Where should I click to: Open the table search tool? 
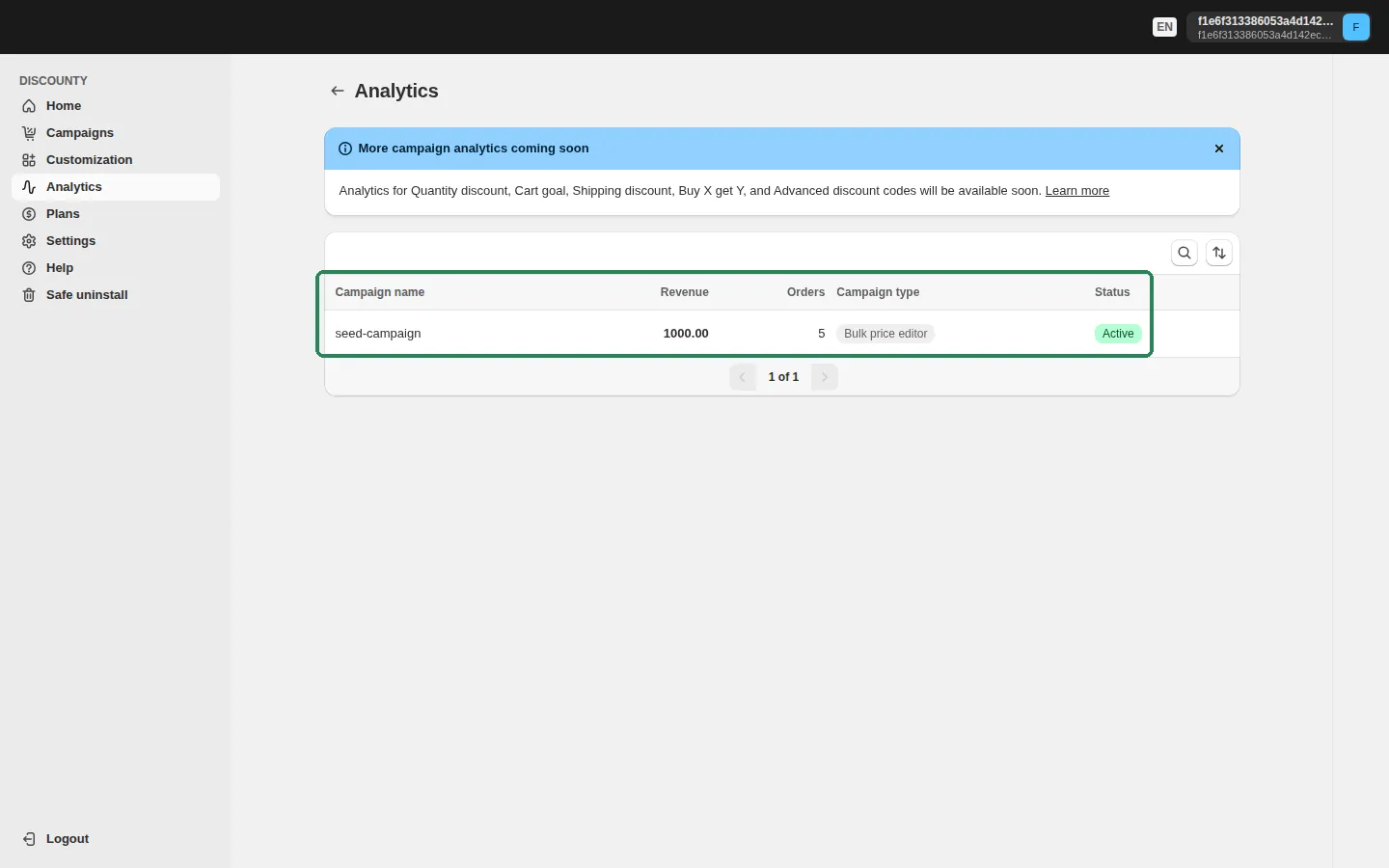click(x=1185, y=253)
